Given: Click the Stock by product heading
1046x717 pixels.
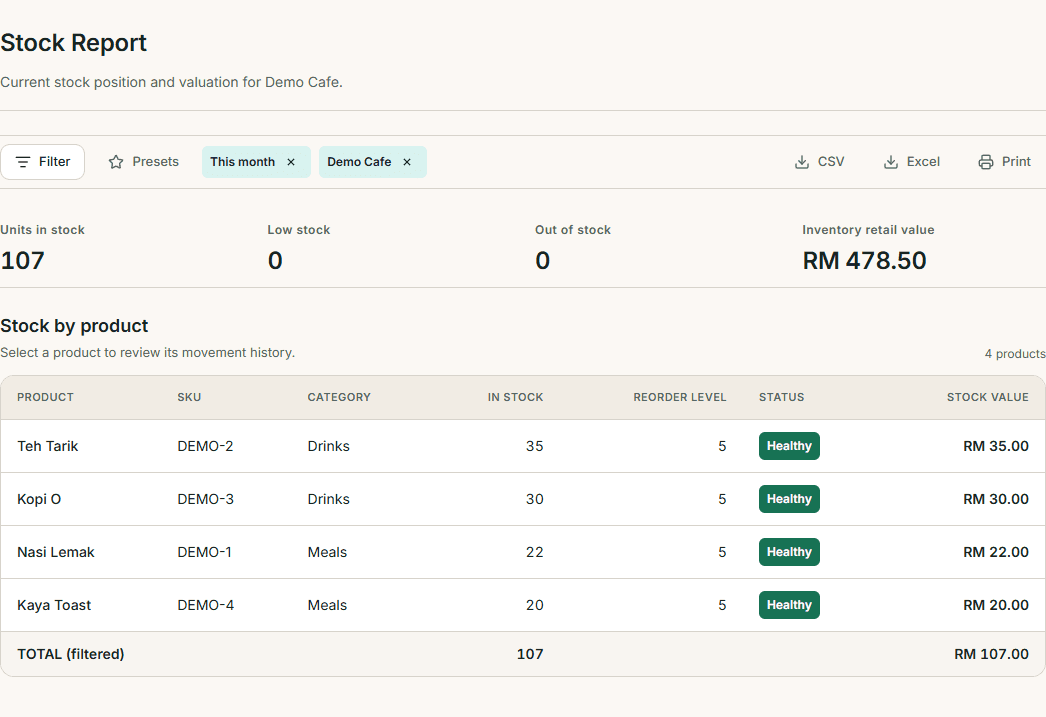Looking at the screenshot, I should tap(74, 326).
